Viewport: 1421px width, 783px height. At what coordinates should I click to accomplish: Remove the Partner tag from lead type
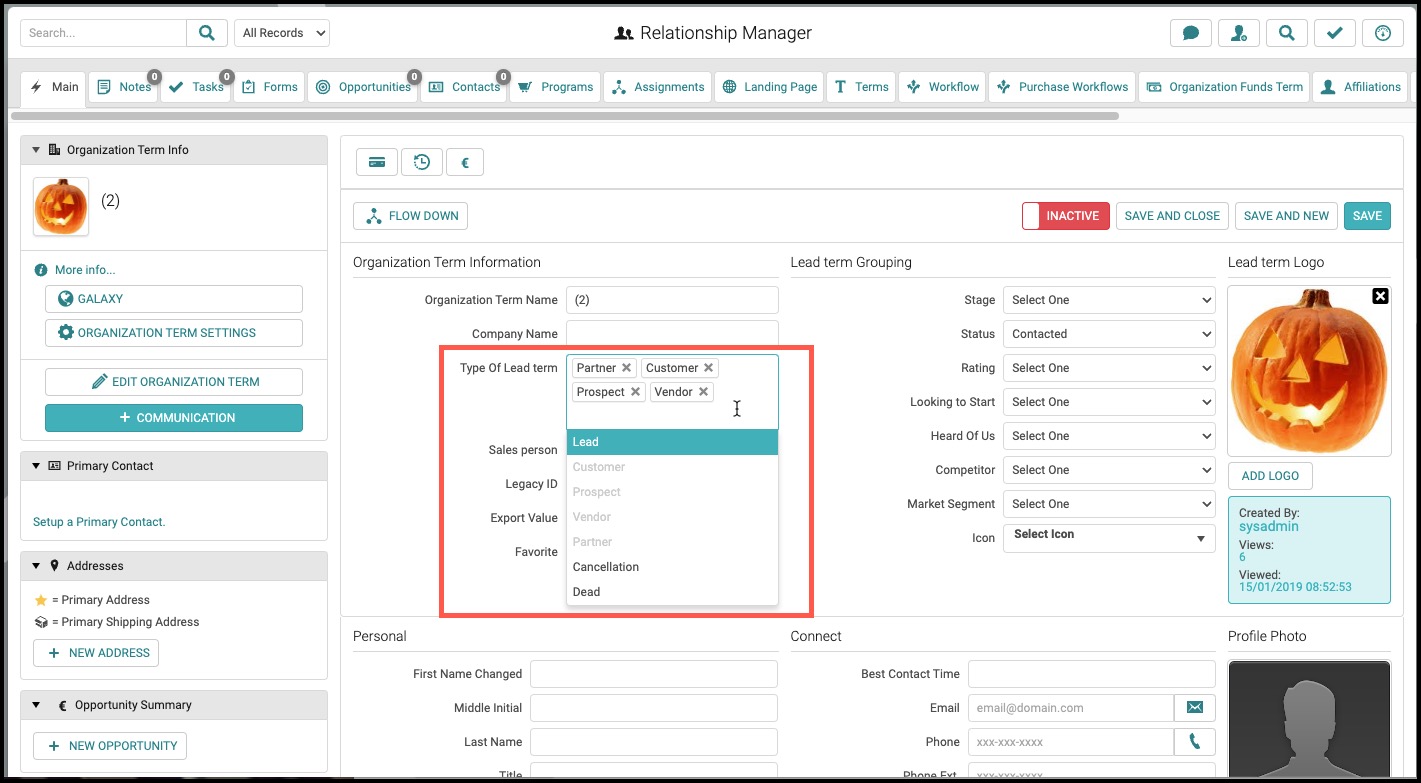627,368
